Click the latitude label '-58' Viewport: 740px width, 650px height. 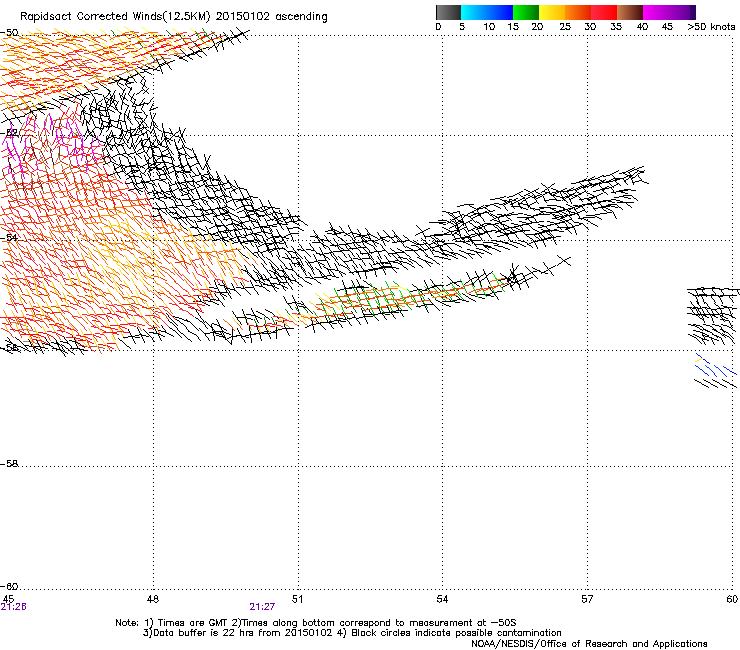[x=9, y=464]
